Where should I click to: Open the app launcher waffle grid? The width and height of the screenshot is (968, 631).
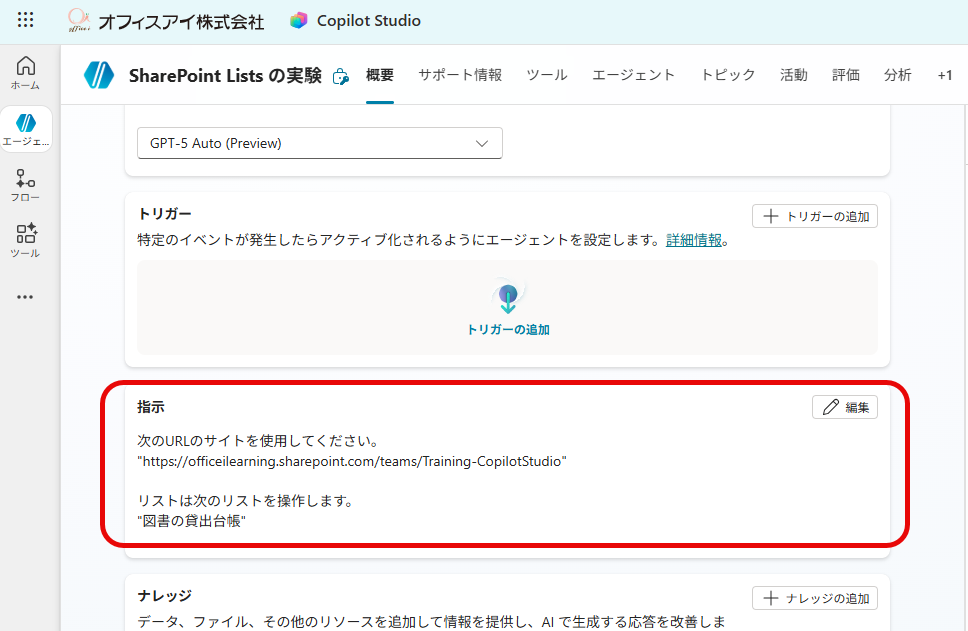26,20
